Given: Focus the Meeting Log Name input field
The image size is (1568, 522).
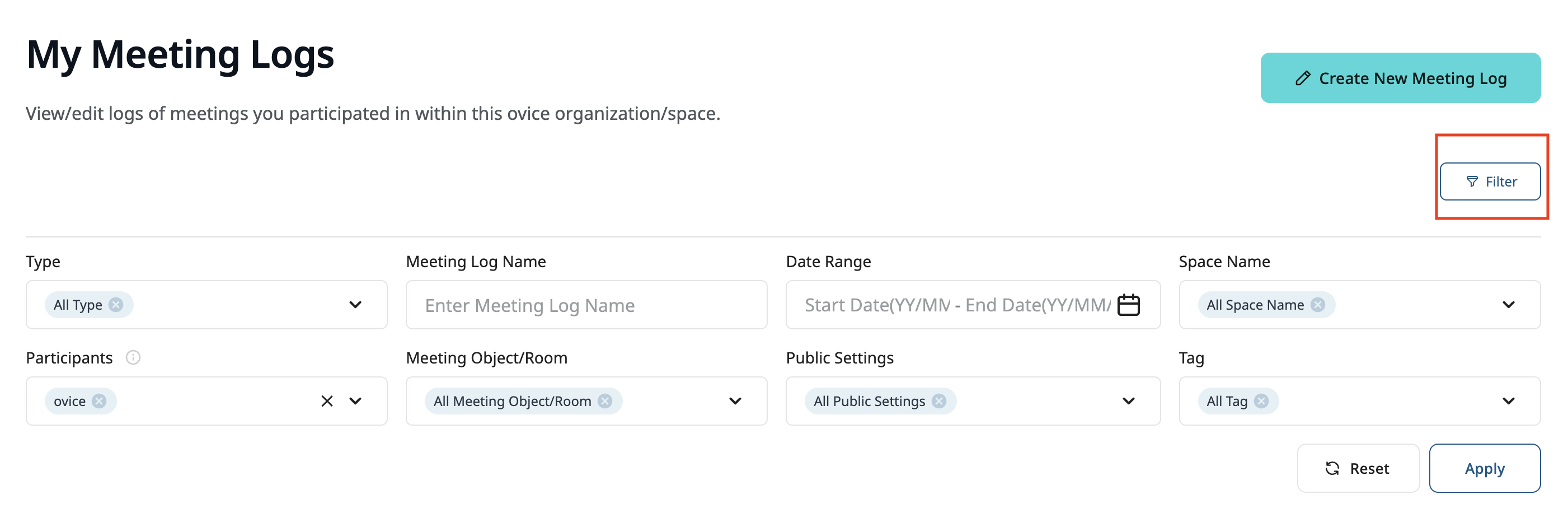Looking at the screenshot, I should coord(585,305).
